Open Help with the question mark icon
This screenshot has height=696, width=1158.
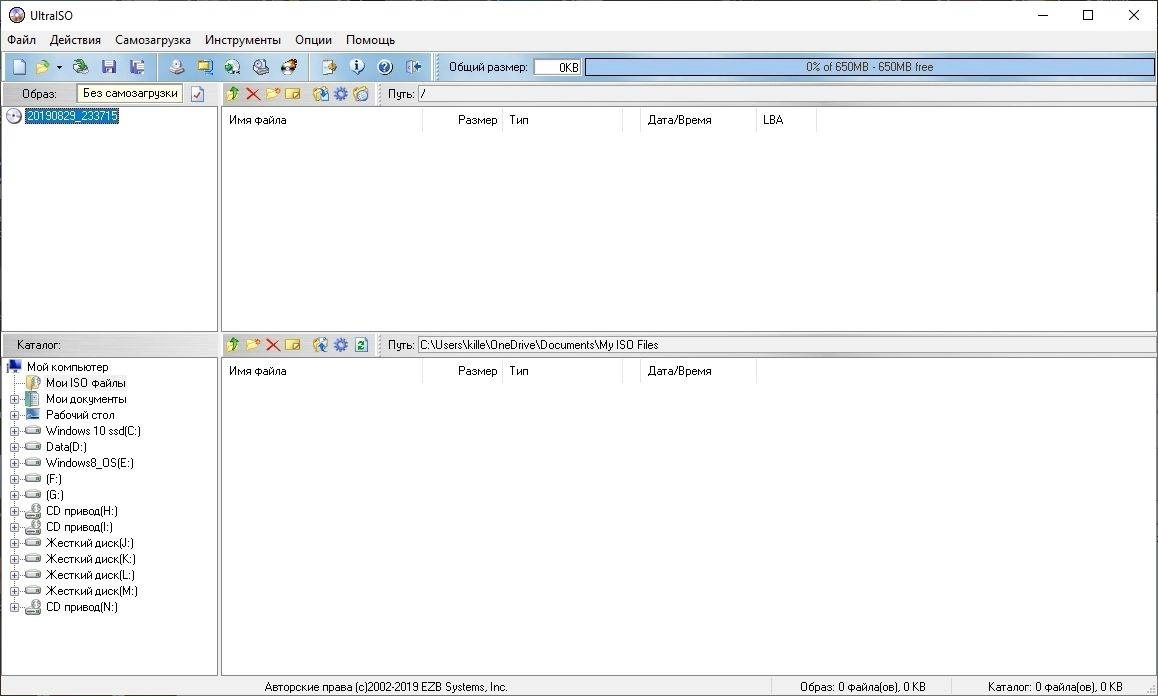point(385,67)
